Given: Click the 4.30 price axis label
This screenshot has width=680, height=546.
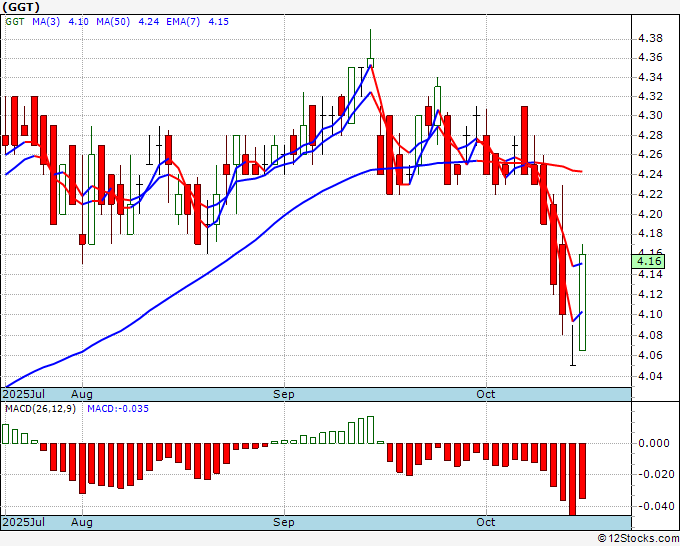Looking at the screenshot, I should [651, 115].
